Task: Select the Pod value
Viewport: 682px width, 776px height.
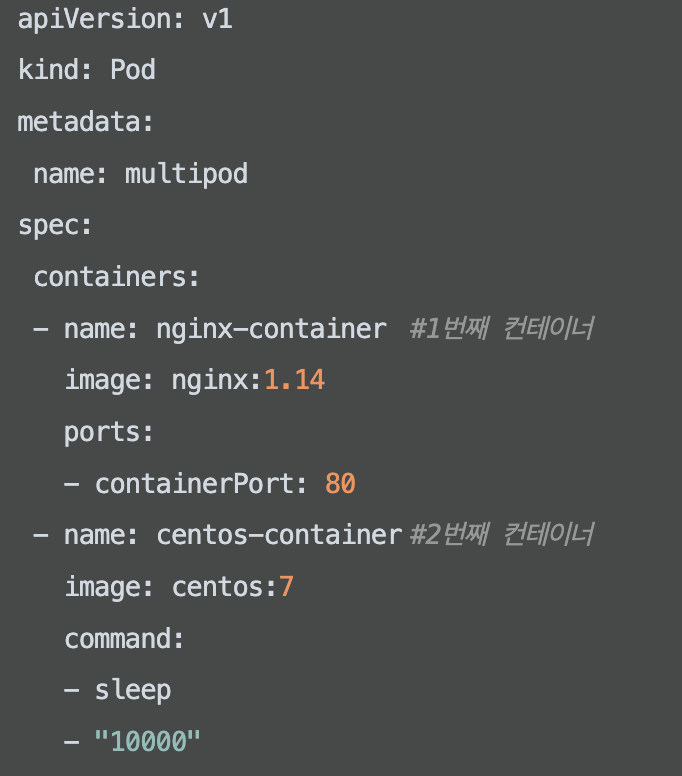Action: point(133,69)
